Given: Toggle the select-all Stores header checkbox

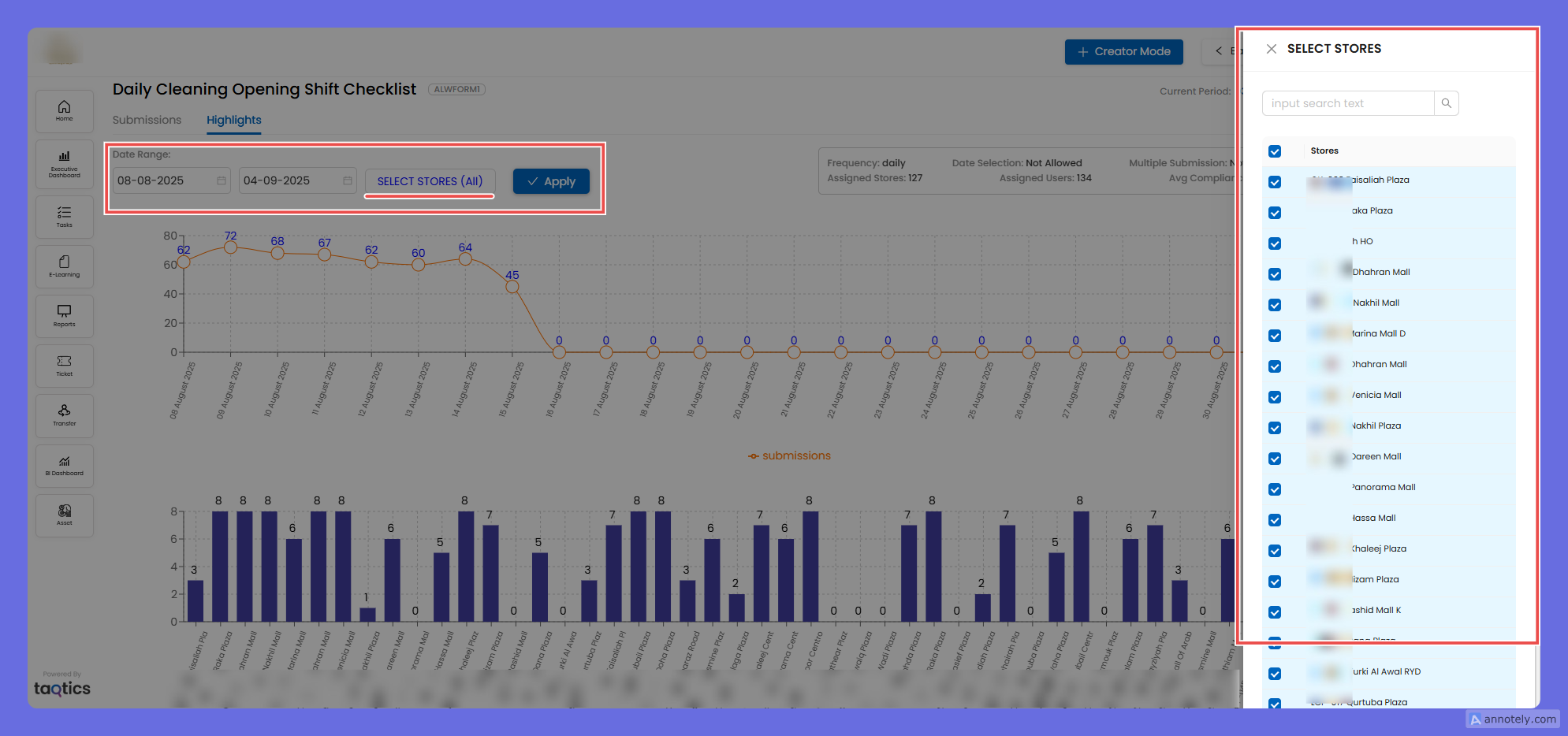Looking at the screenshot, I should [x=1275, y=151].
